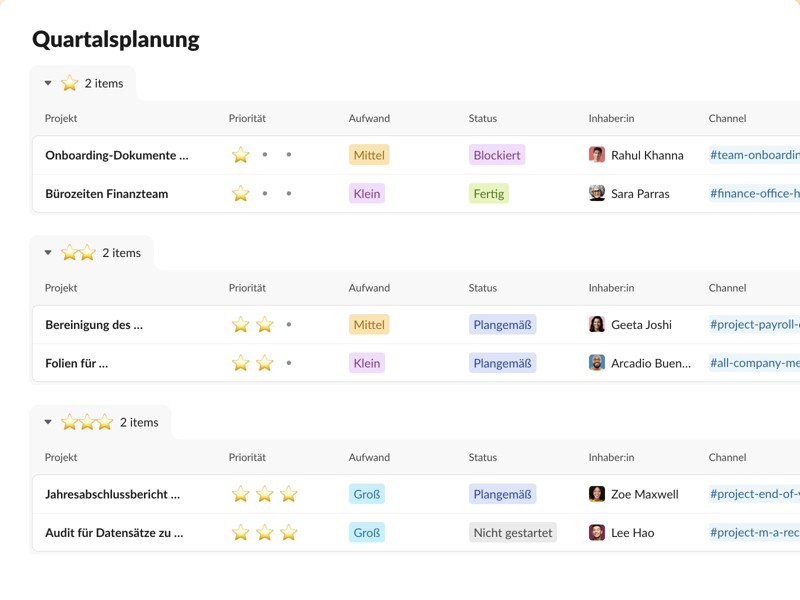Click second priority dot for Bürozeiten Finanzteam
The width and height of the screenshot is (800, 600).
pos(265,194)
